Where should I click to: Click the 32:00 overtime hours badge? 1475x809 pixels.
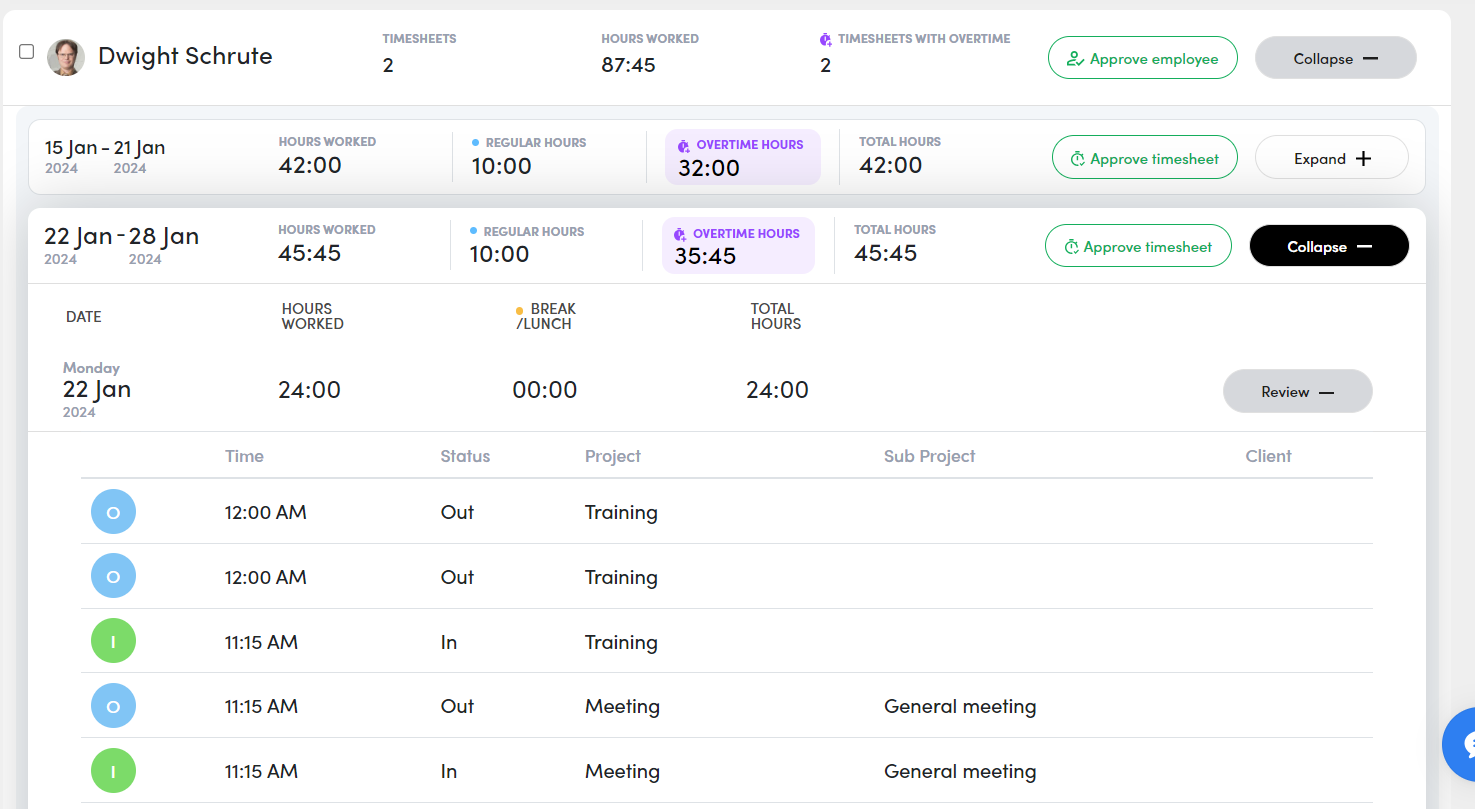pos(743,157)
